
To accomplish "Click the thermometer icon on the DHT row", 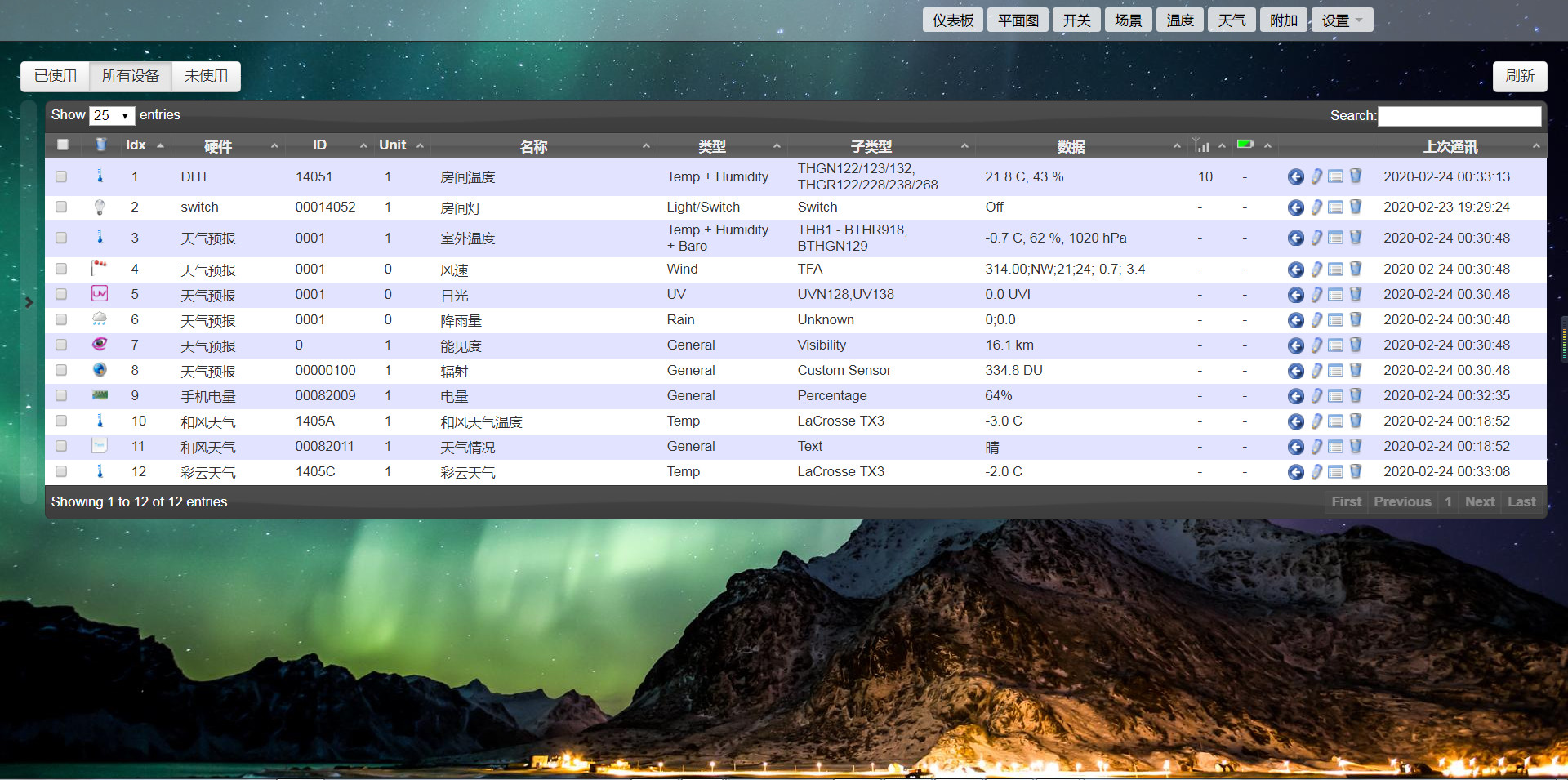I will (x=100, y=176).
